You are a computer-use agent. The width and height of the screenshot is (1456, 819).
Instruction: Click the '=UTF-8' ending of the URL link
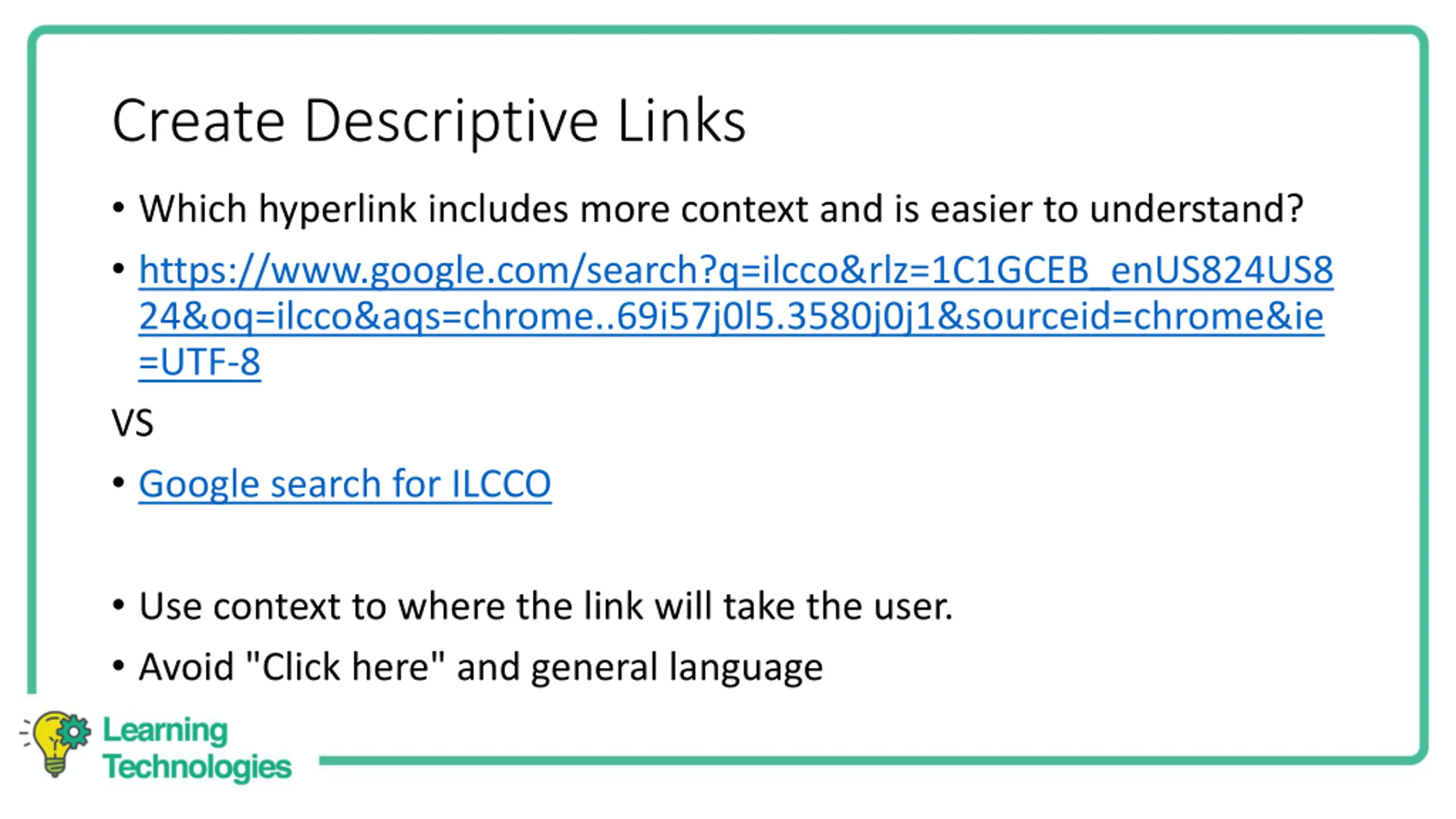tap(200, 362)
